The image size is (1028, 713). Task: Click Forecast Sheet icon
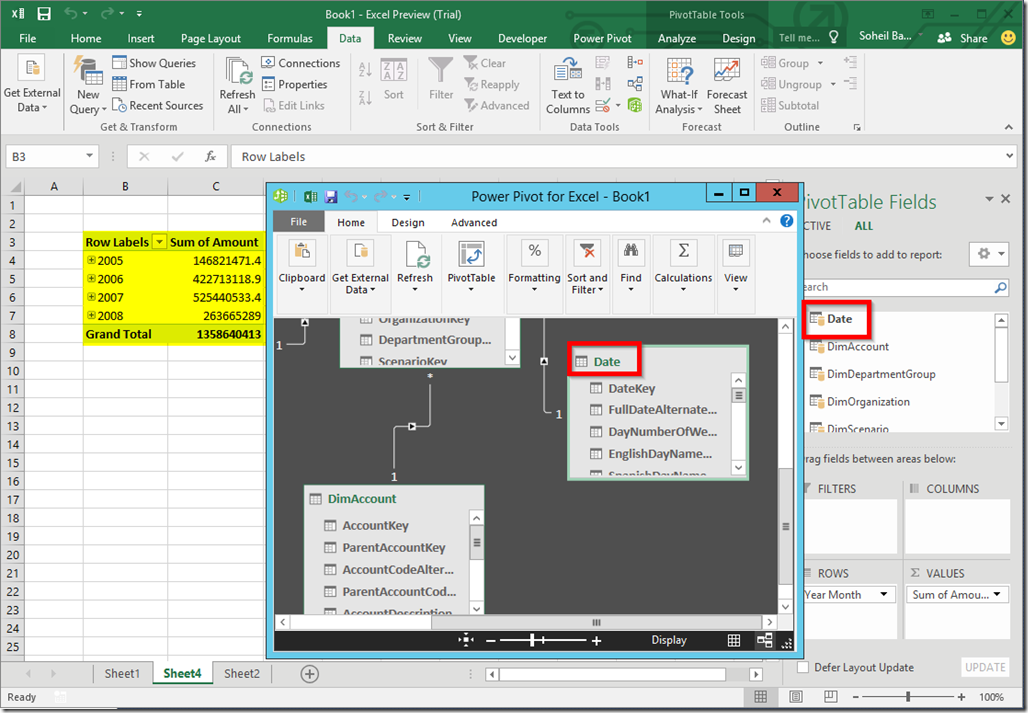coord(727,71)
